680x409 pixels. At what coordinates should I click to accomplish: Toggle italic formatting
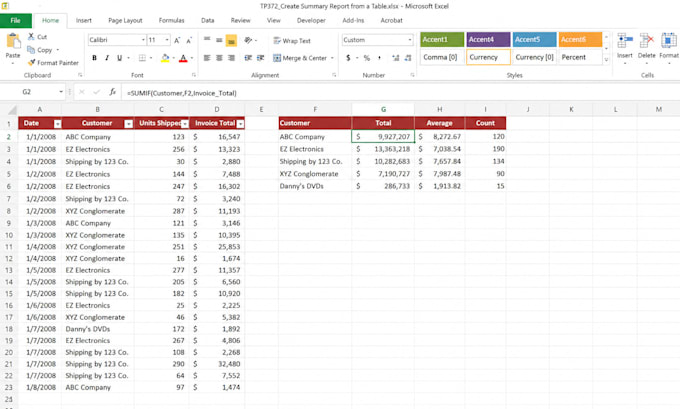tap(107, 58)
